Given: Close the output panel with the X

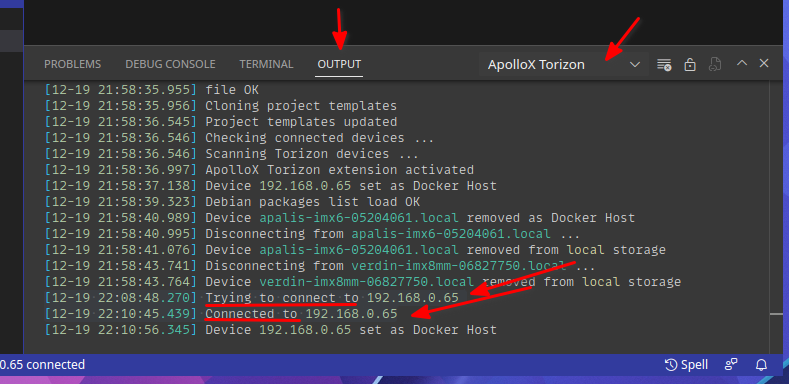Looking at the screenshot, I should pos(764,63).
